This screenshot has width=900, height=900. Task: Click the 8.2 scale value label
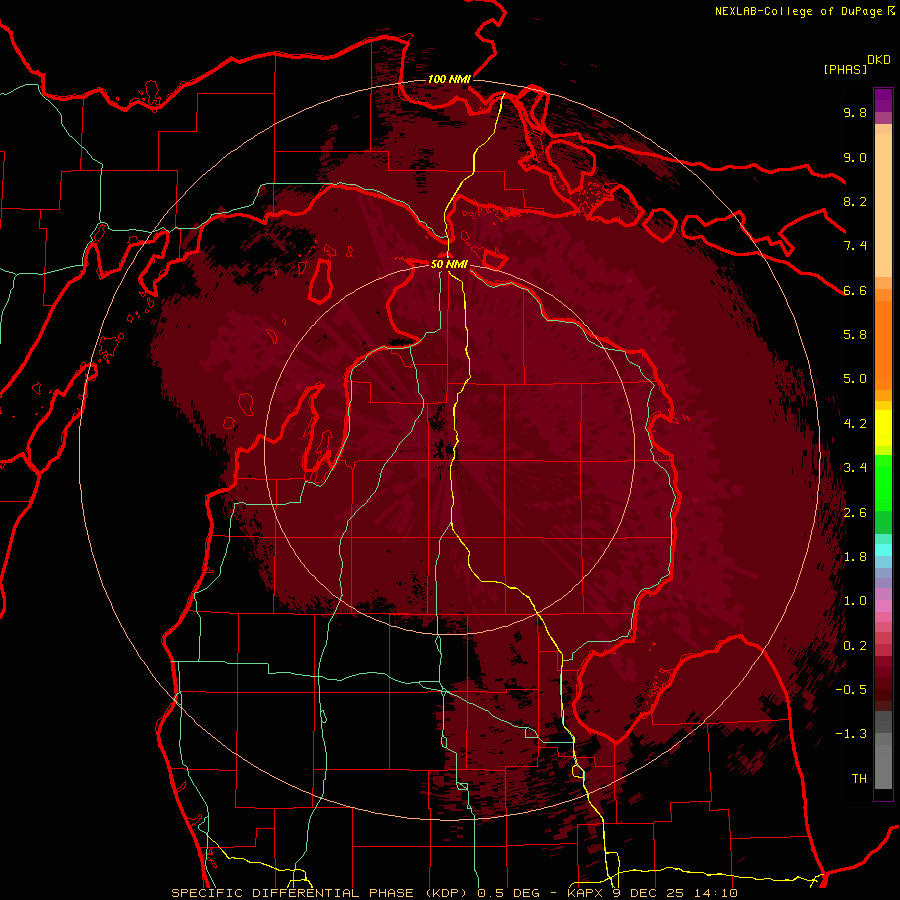click(855, 201)
